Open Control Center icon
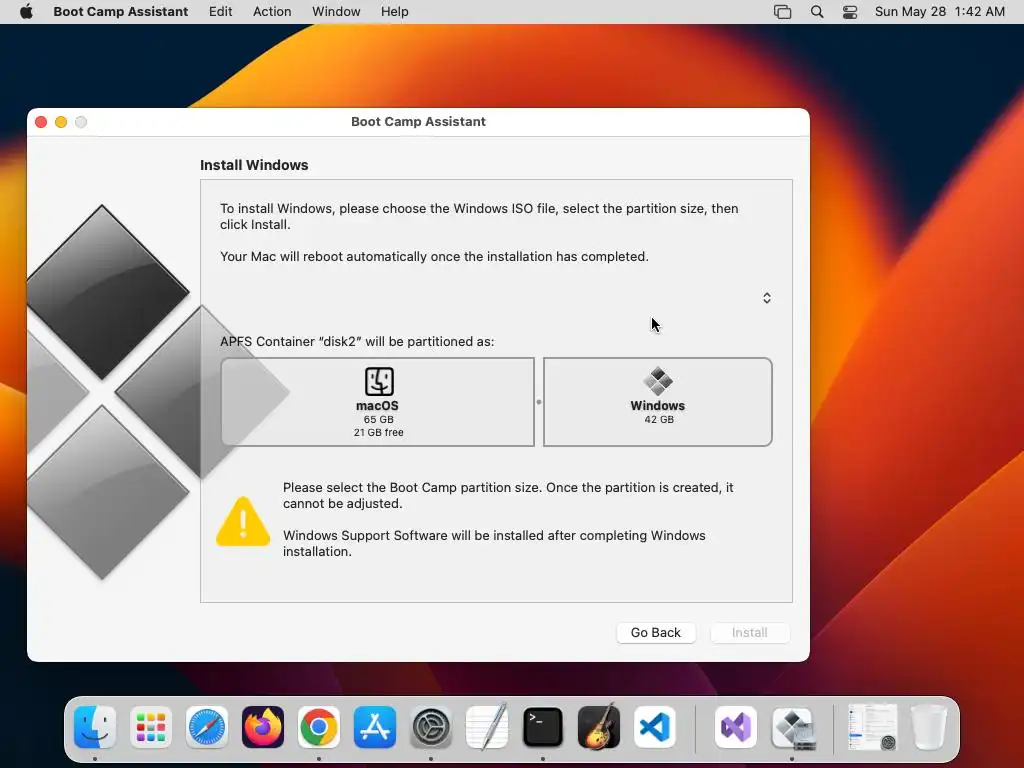The width and height of the screenshot is (1024, 768). coord(850,12)
